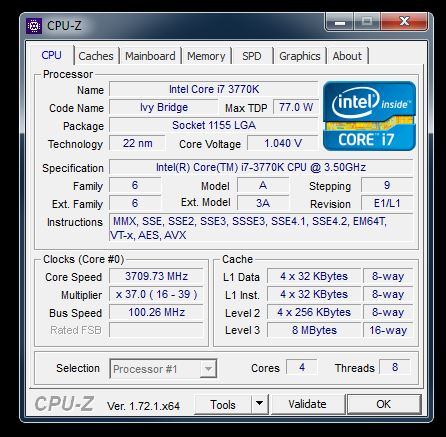446x437 pixels.
Task: Select the Memory tab
Action: pos(206,56)
